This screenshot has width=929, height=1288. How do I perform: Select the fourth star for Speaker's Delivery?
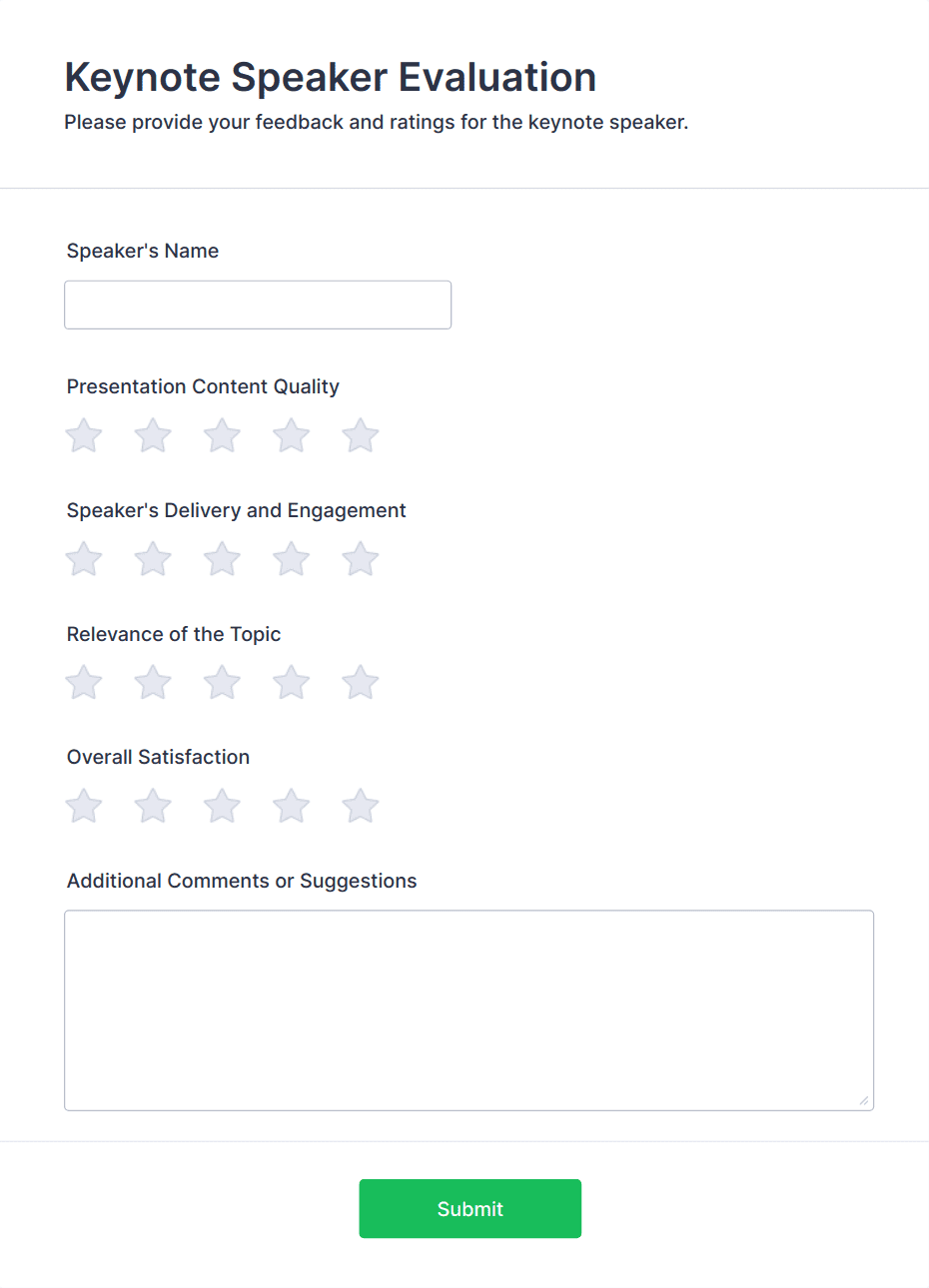[291, 559]
